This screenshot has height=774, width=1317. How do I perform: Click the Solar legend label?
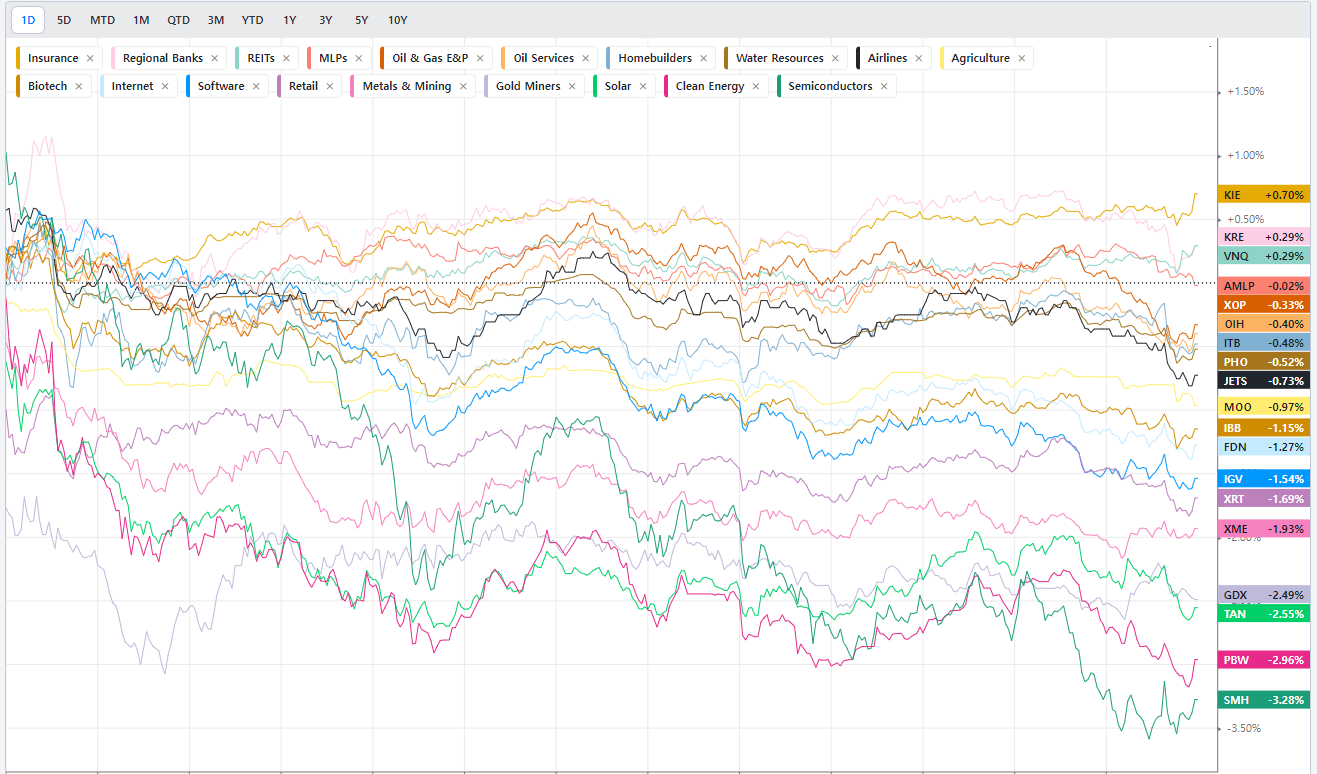(x=617, y=86)
